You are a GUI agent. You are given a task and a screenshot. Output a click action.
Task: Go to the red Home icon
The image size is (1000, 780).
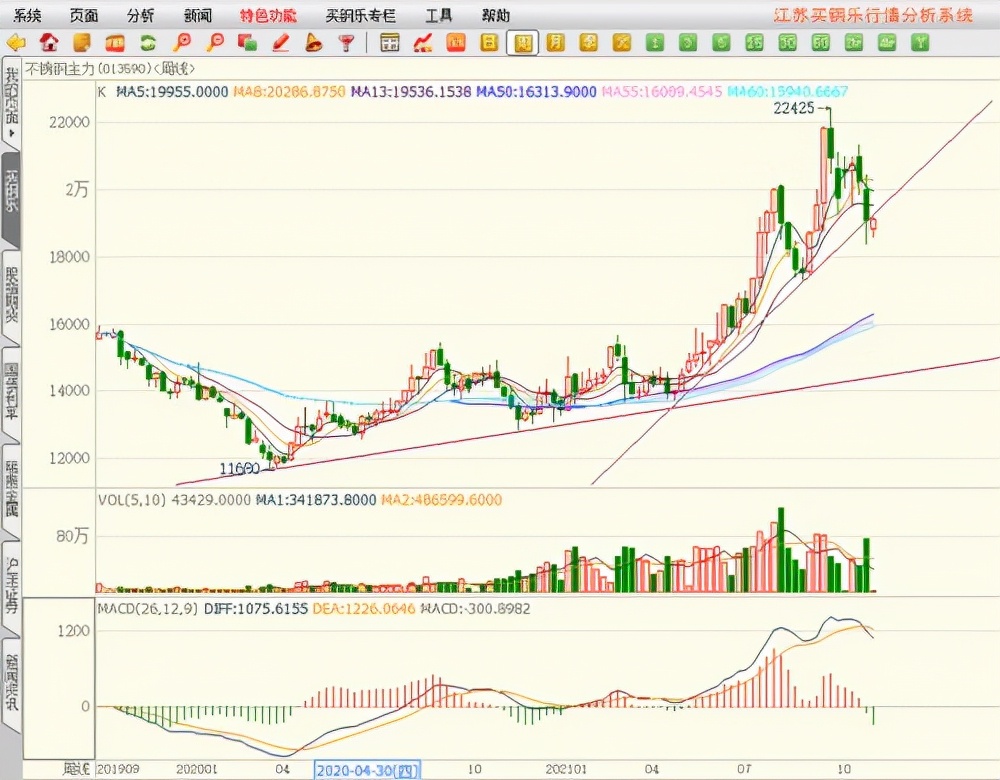[49, 42]
